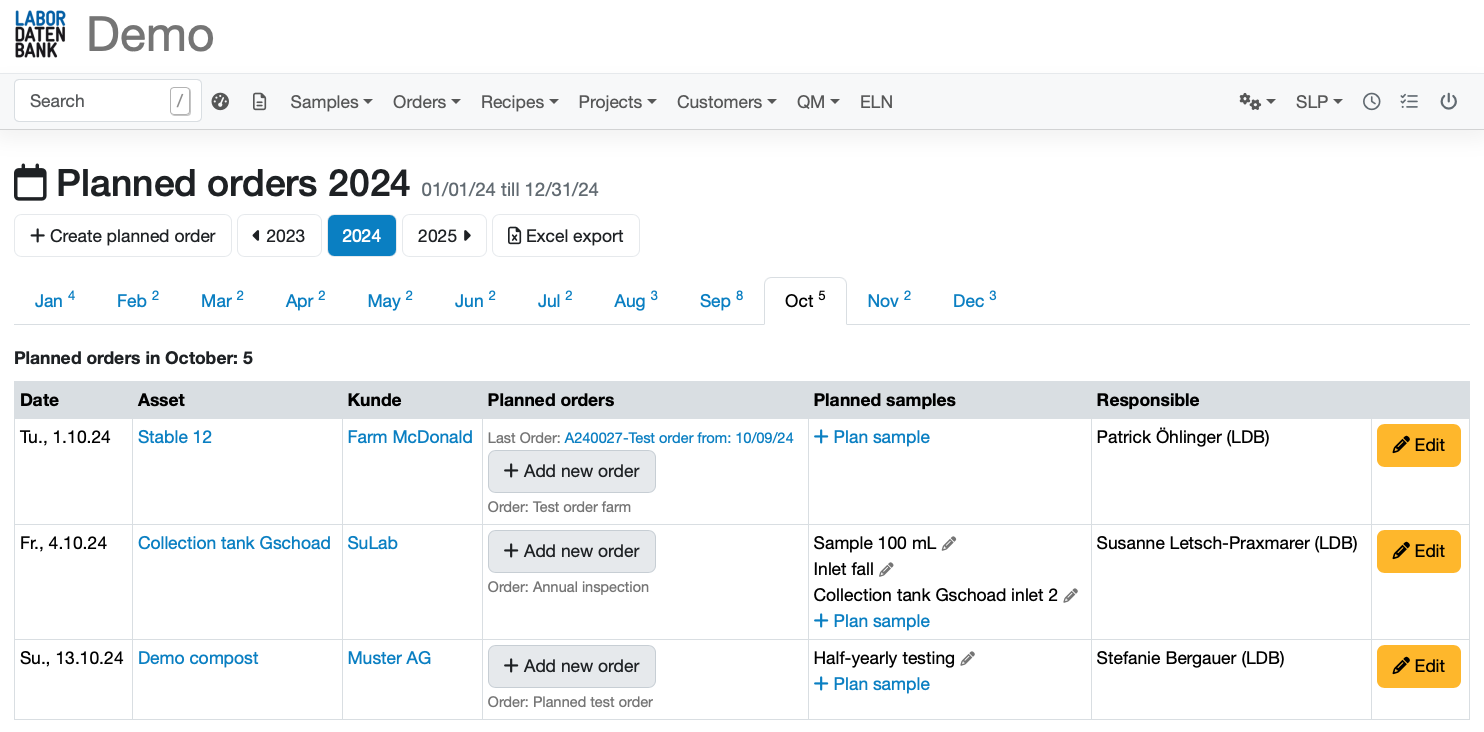Viewport: 1484px width, 732px height.
Task: Edit Half-yearly testing via pencil icon
Action: 967,658
